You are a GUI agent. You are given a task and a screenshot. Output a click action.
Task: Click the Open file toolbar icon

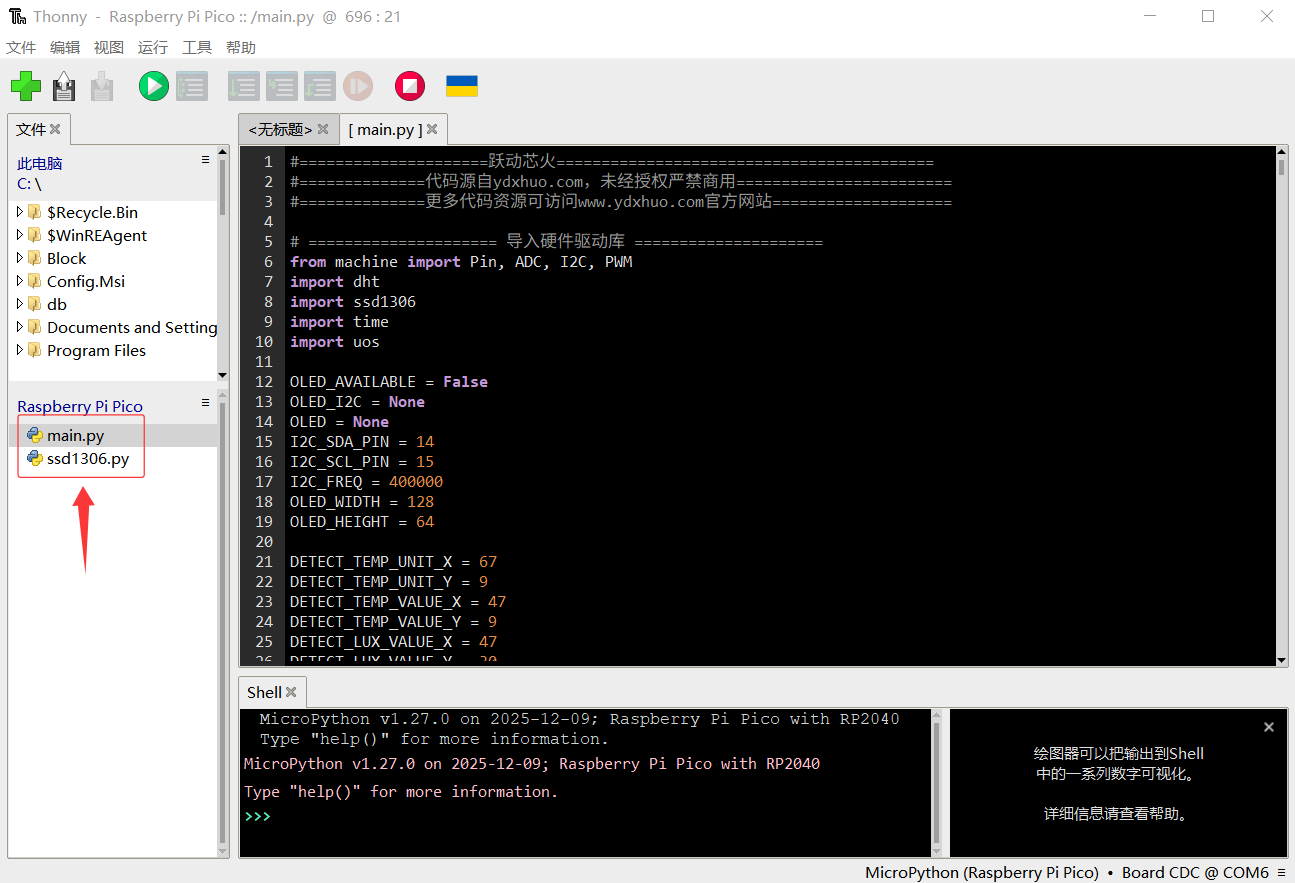tap(64, 86)
